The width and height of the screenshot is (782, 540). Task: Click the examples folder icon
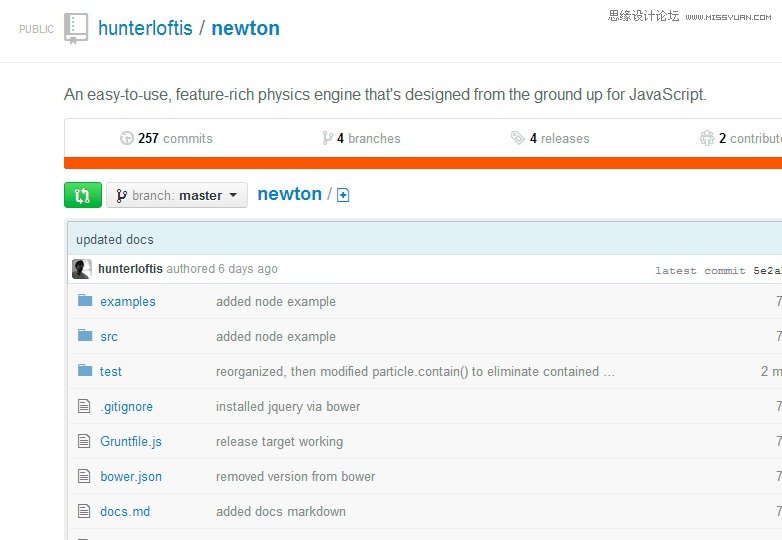(85, 300)
